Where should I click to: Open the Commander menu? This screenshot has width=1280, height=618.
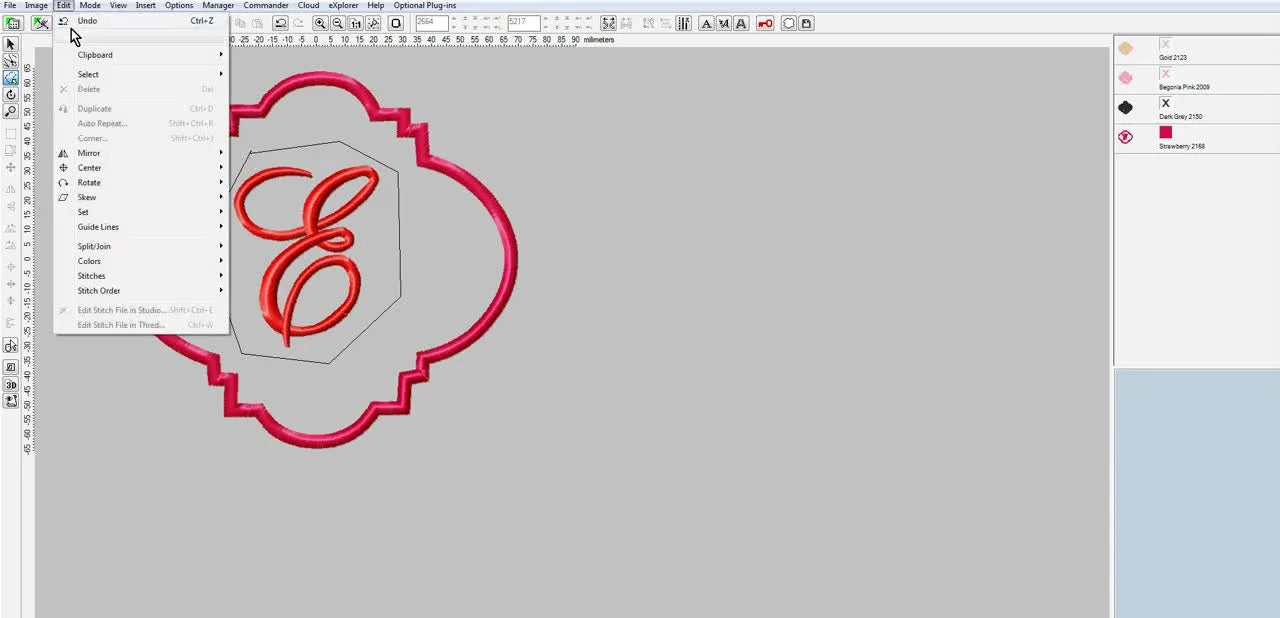[x=266, y=5]
